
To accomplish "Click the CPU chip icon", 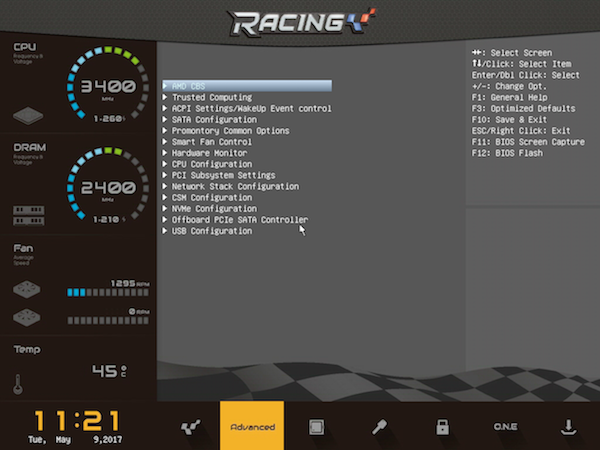I will [28, 116].
